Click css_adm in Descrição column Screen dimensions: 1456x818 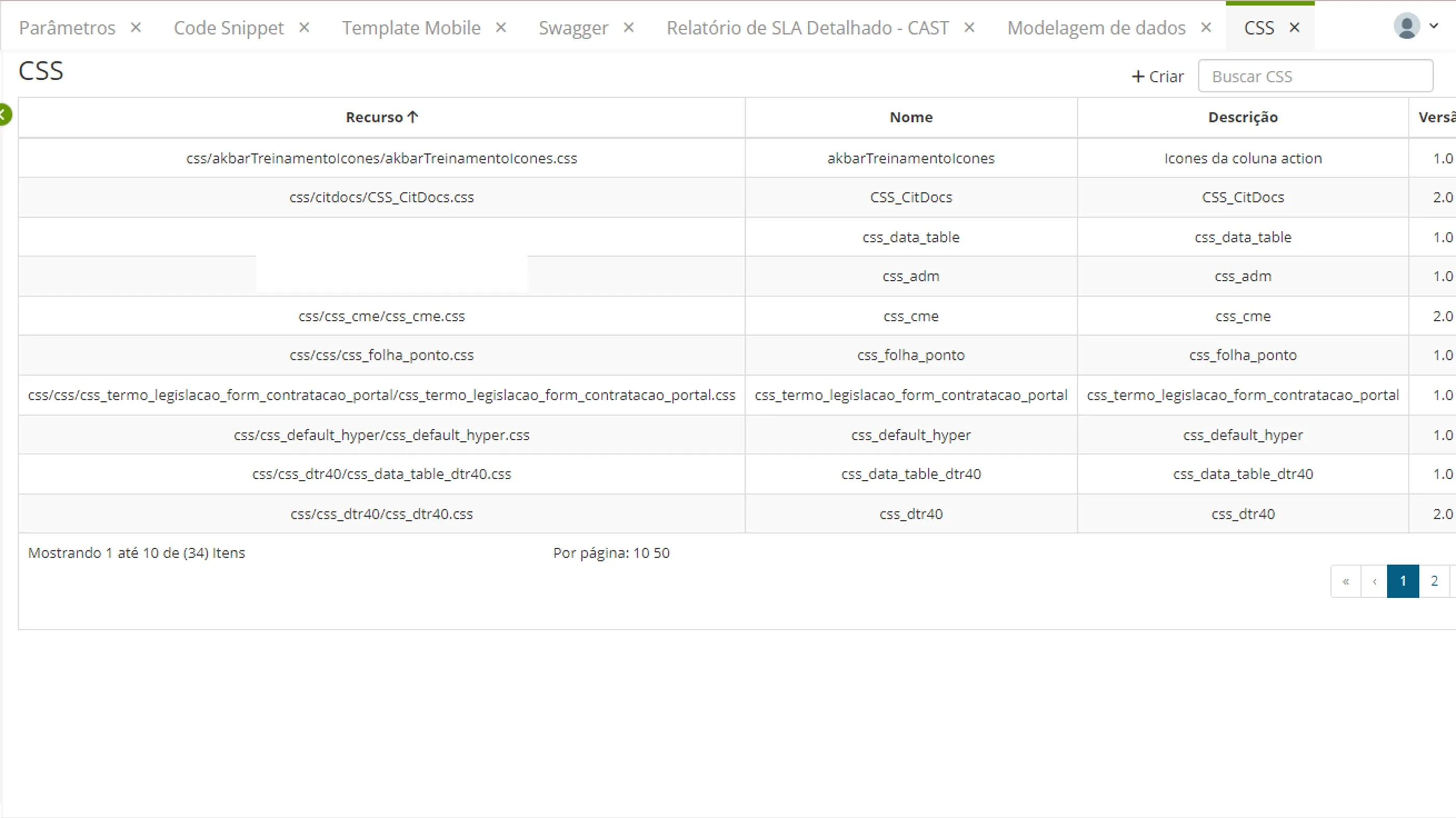coord(1243,276)
